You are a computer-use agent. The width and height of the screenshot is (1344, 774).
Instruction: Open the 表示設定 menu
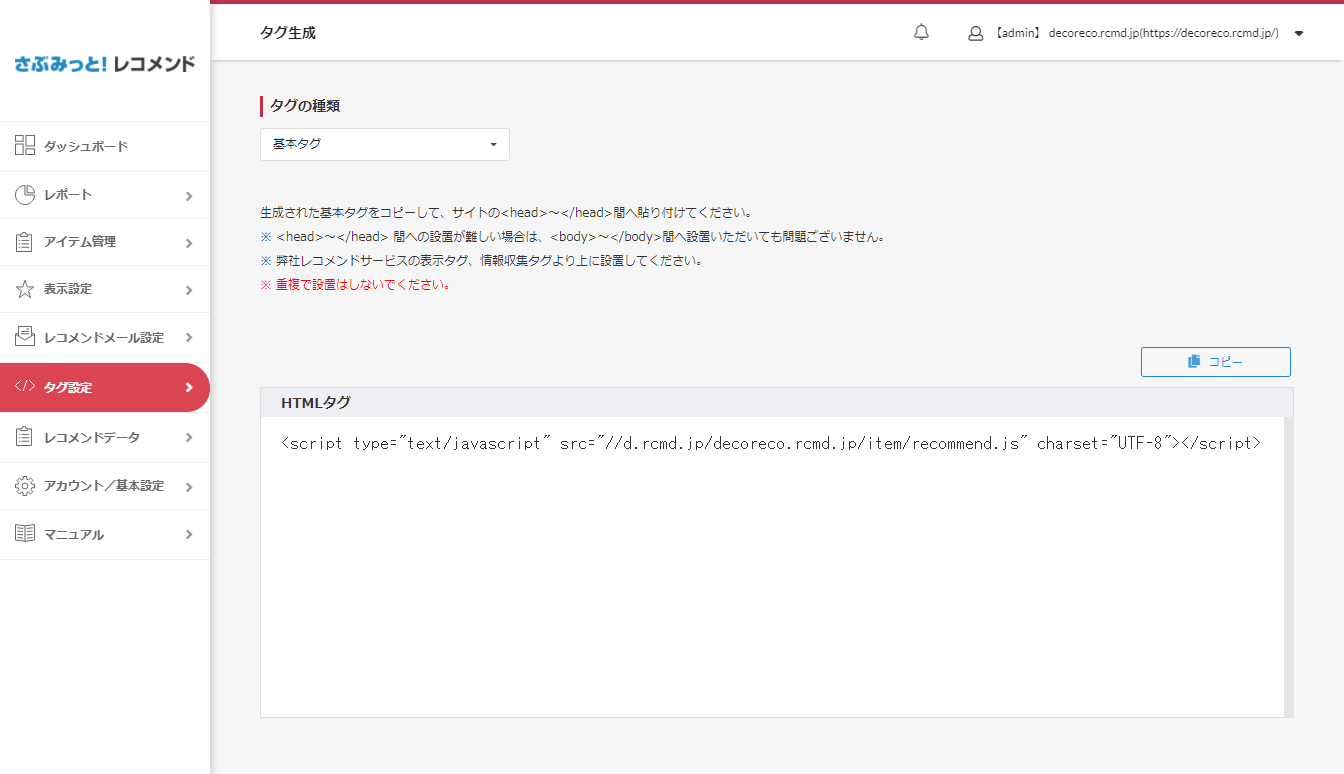[x=105, y=289]
